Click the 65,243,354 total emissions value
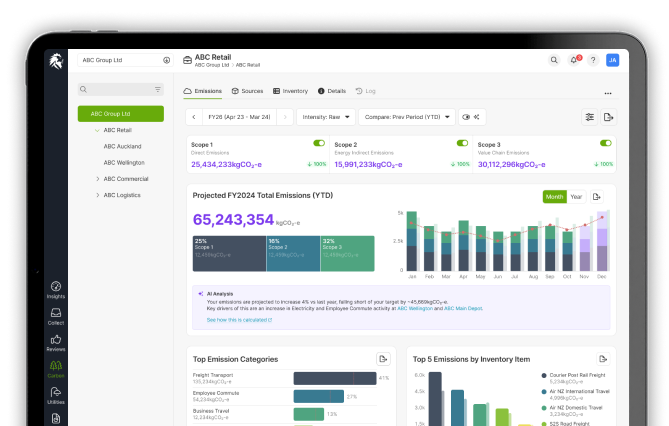 (233, 219)
